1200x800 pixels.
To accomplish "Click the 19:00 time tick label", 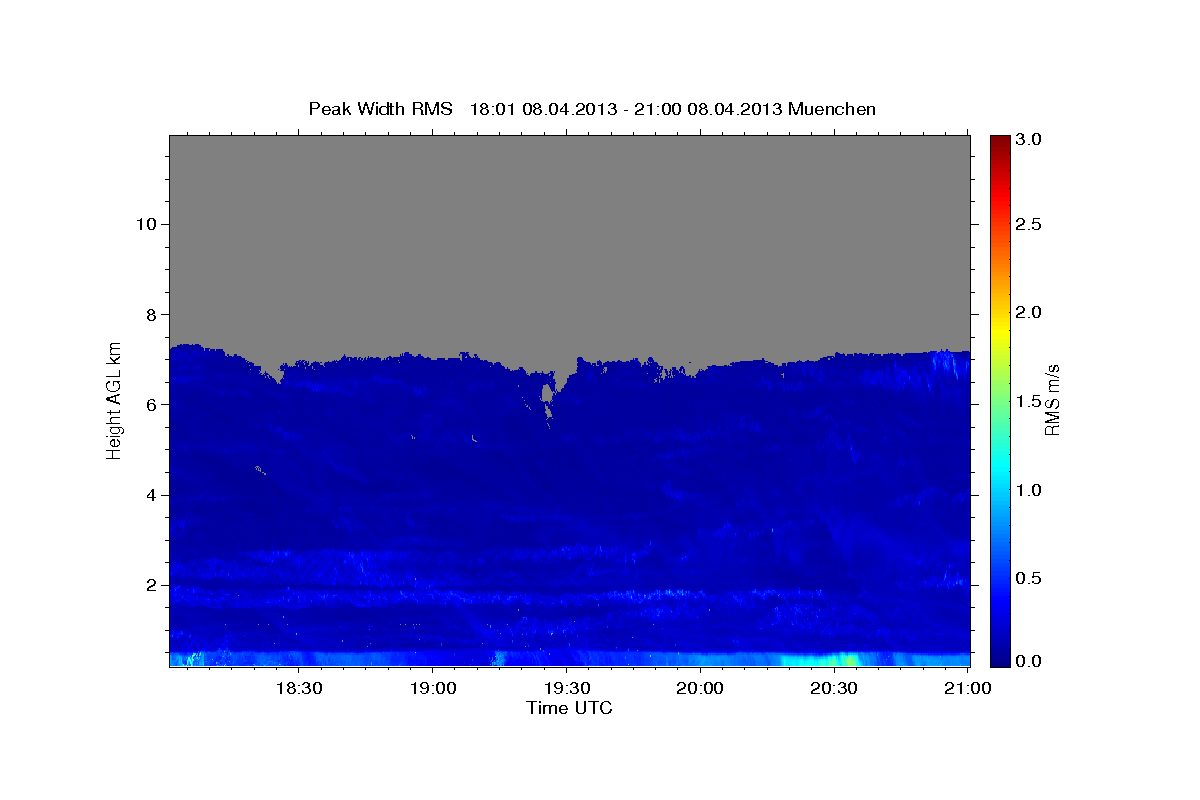I will point(433,689).
